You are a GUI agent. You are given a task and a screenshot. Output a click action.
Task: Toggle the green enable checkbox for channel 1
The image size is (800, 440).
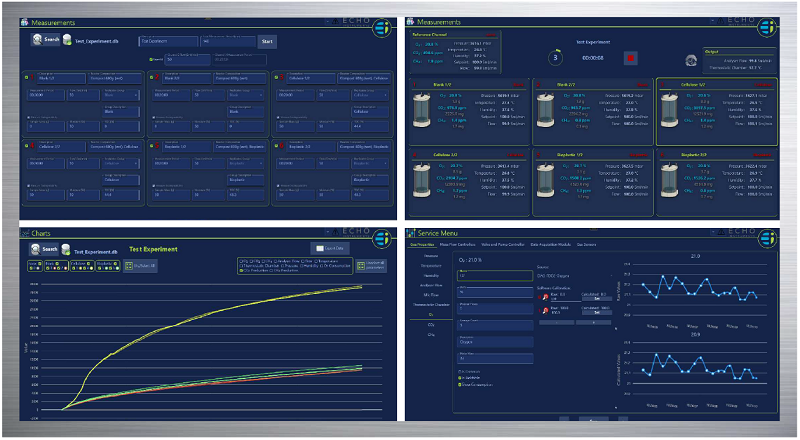click(x=27, y=77)
